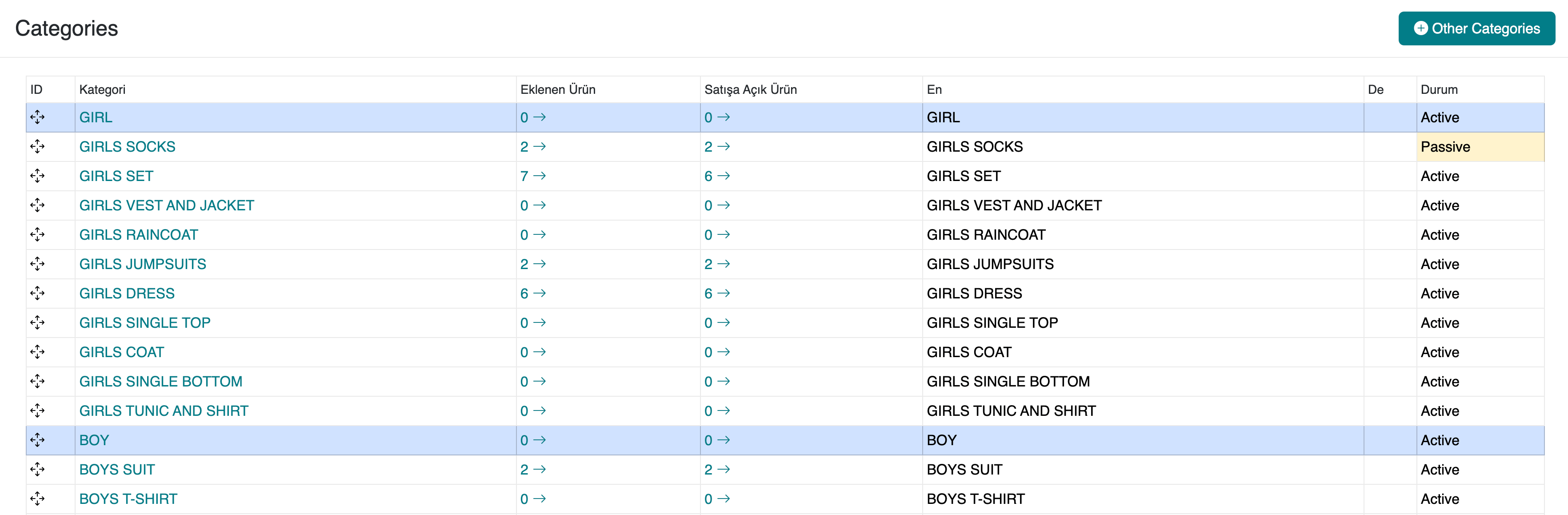Open on-sale products count for BOYS SUIT
Image resolution: width=1568 pixels, height=515 pixels.
click(x=716, y=470)
